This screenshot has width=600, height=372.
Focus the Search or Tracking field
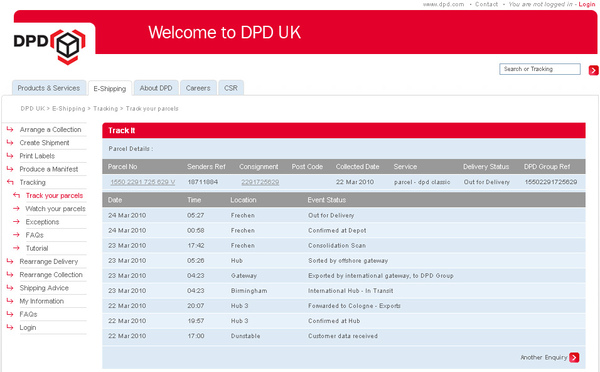click(x=540, y=69)
